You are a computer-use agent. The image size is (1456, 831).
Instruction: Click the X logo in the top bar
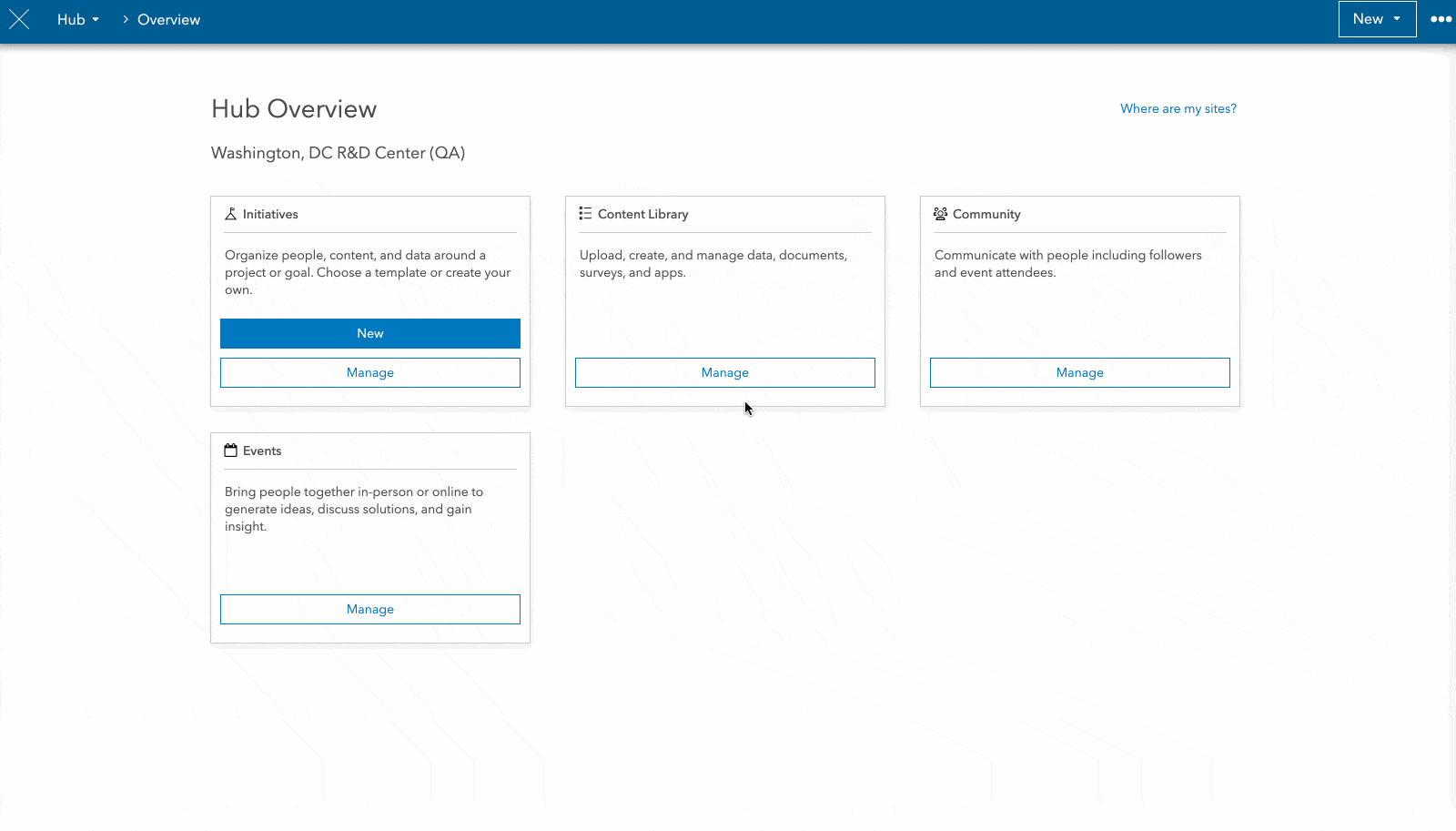(19, 19)
